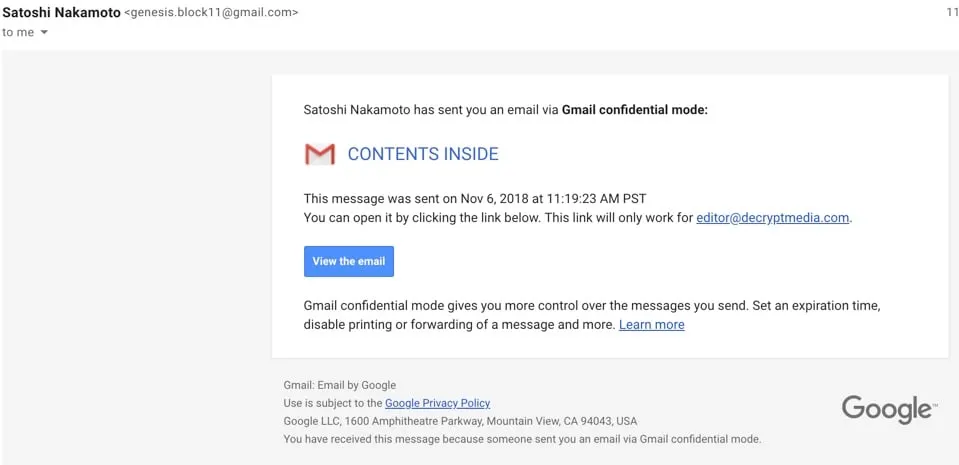Viewport: 959px width, 465px height.
Task: Click the 'Gmail: Email by Google' footer text
Action: (x=339, y=385)
